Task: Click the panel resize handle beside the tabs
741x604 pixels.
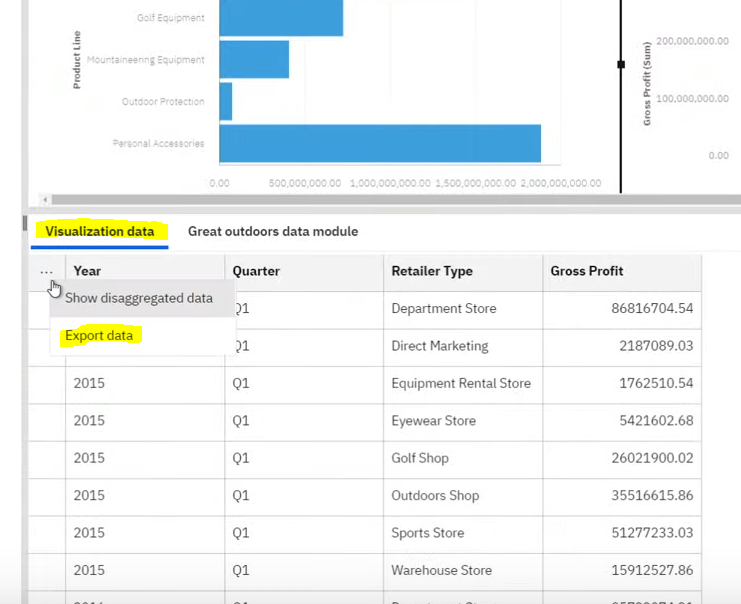Action: [x=25, y=224]
